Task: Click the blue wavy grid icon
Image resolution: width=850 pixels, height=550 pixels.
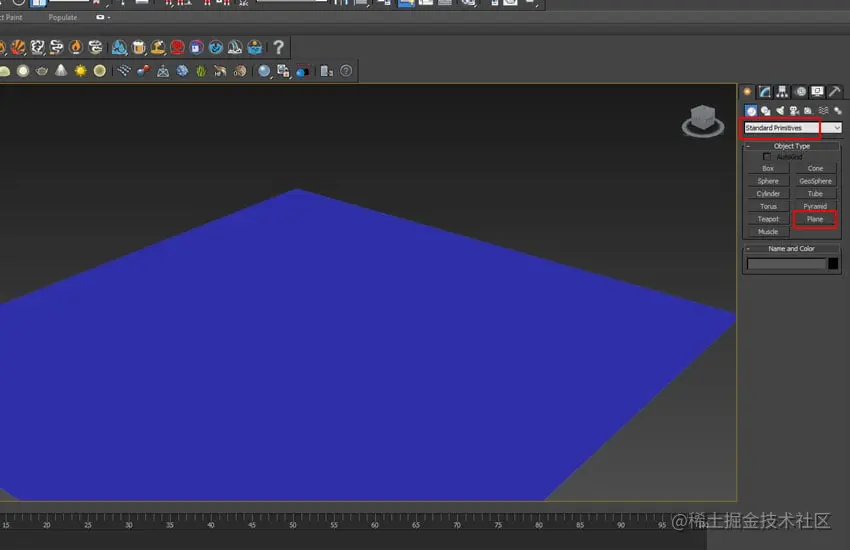Action: click(124, 71)
